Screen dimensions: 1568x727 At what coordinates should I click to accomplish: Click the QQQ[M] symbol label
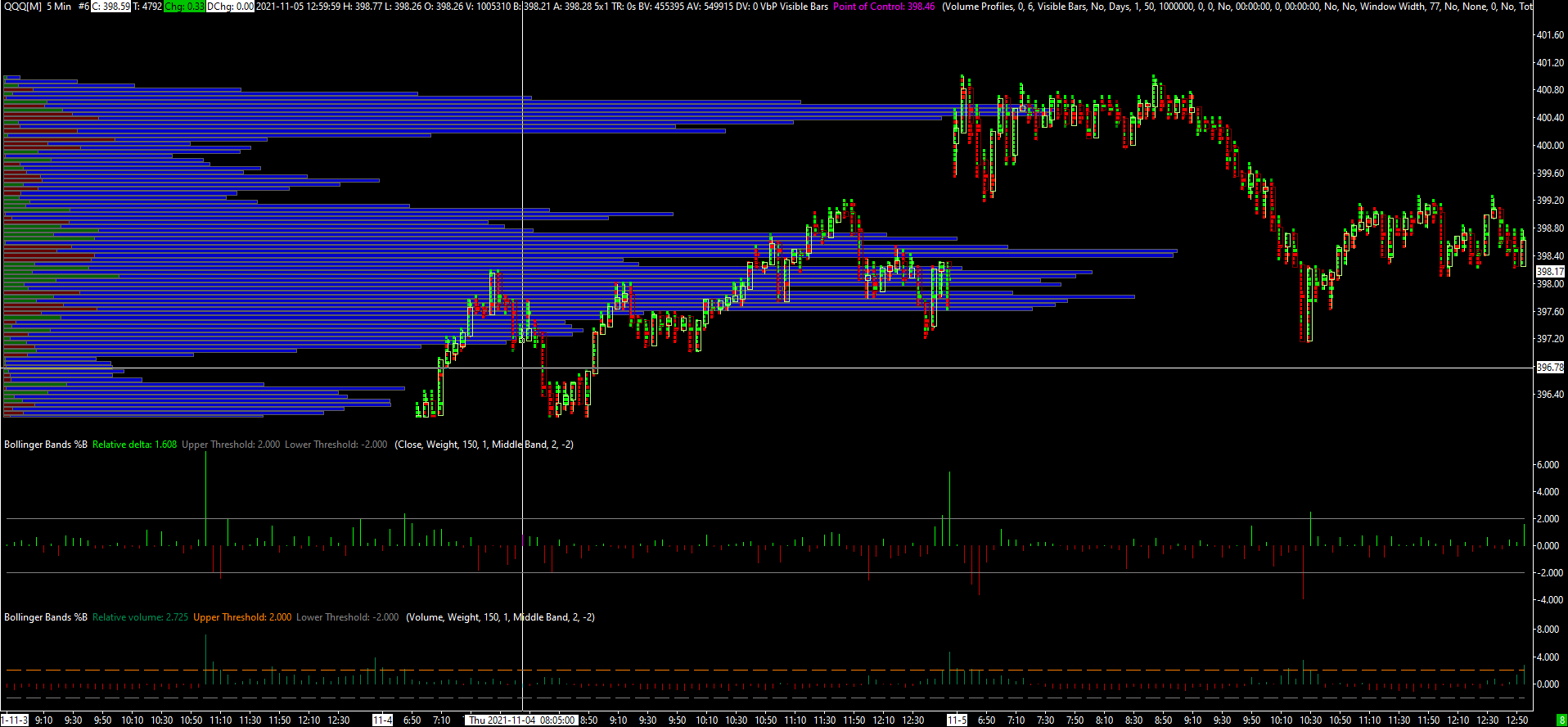pyautogui.click(x=22, y=7)
